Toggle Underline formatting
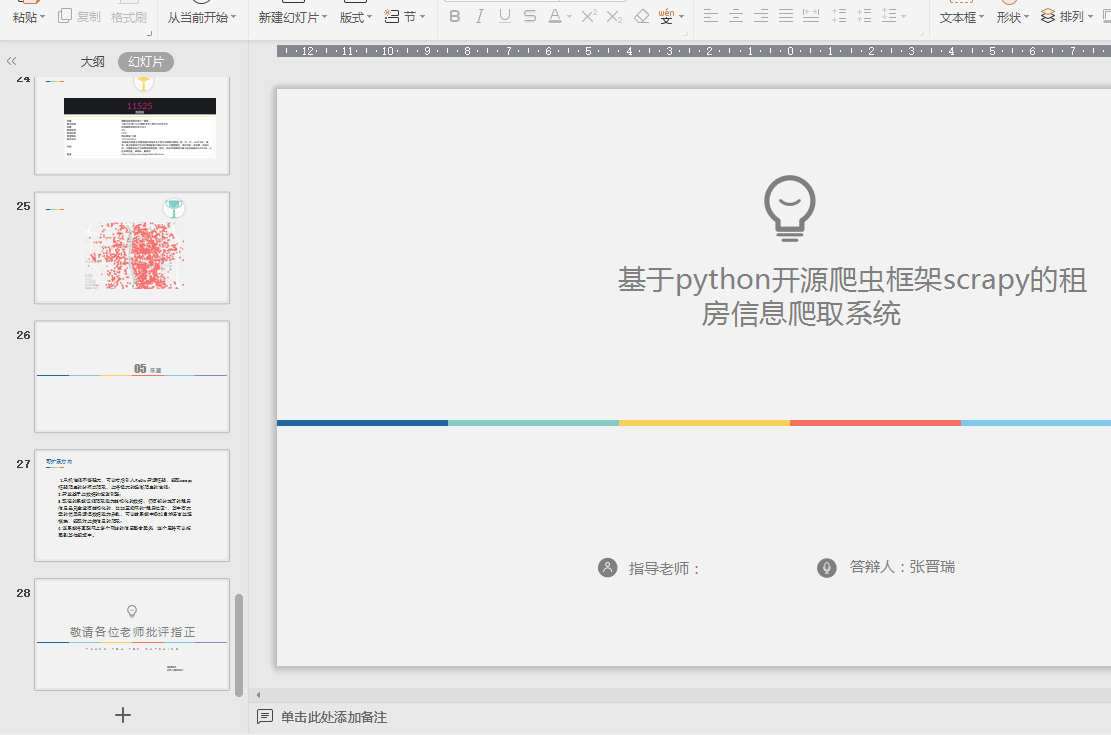 [504, 16]
